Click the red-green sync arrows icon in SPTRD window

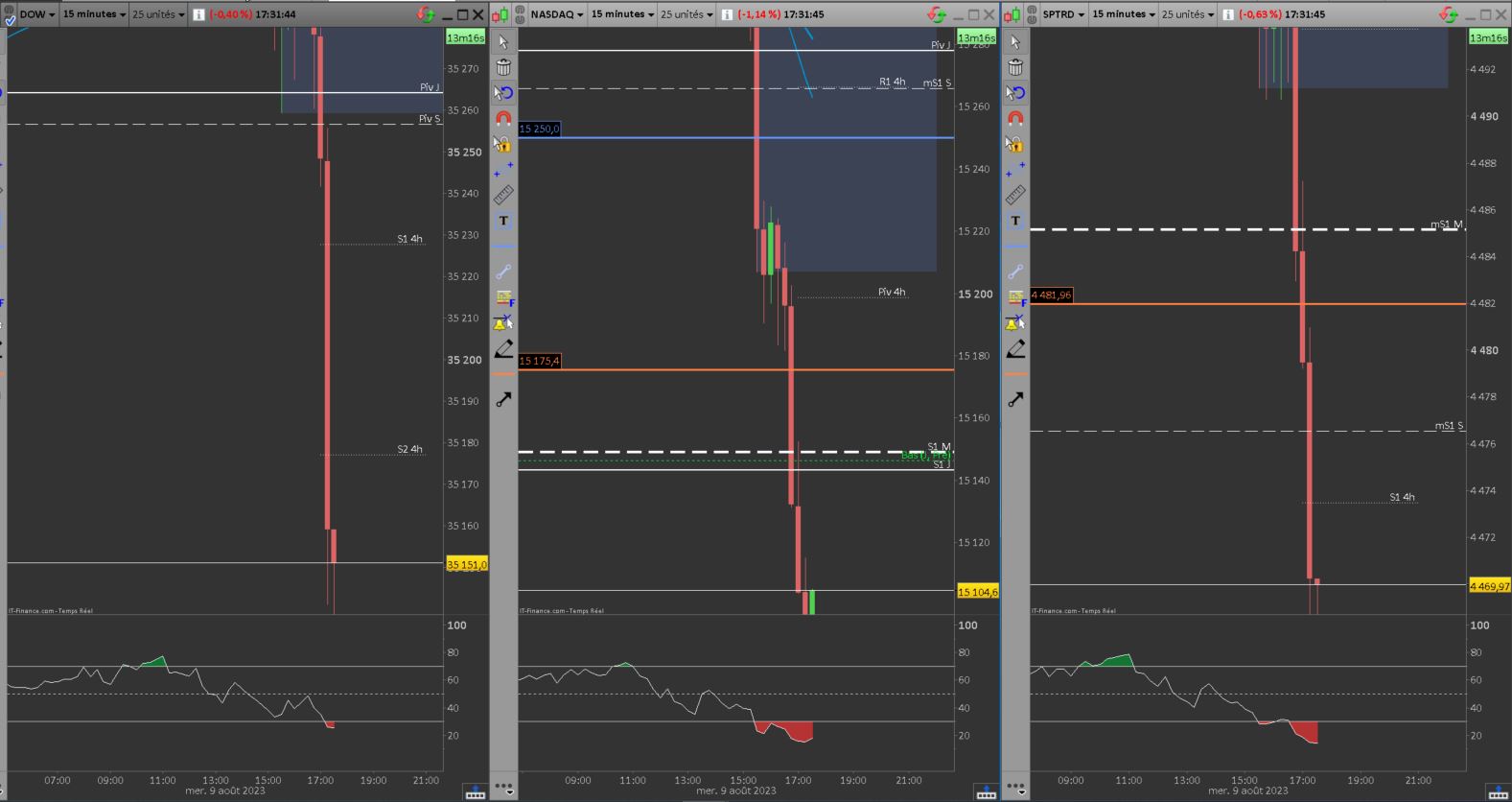point(1448,14)
